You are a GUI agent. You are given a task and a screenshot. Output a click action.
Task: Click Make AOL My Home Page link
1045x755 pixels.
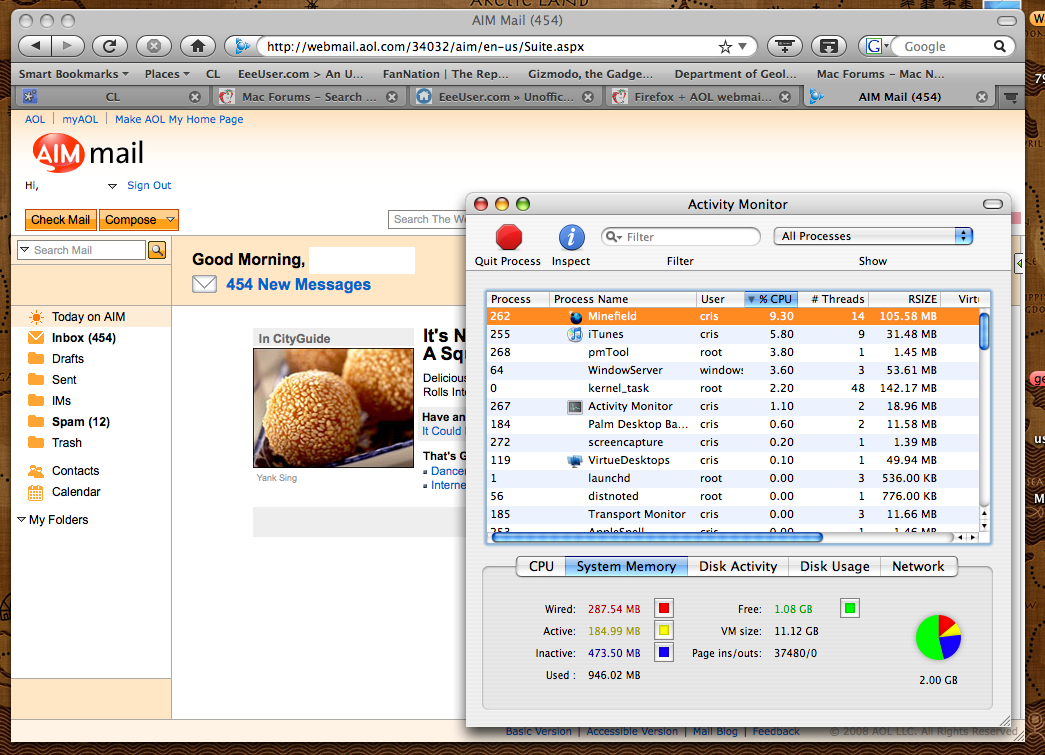click(179, 119)
